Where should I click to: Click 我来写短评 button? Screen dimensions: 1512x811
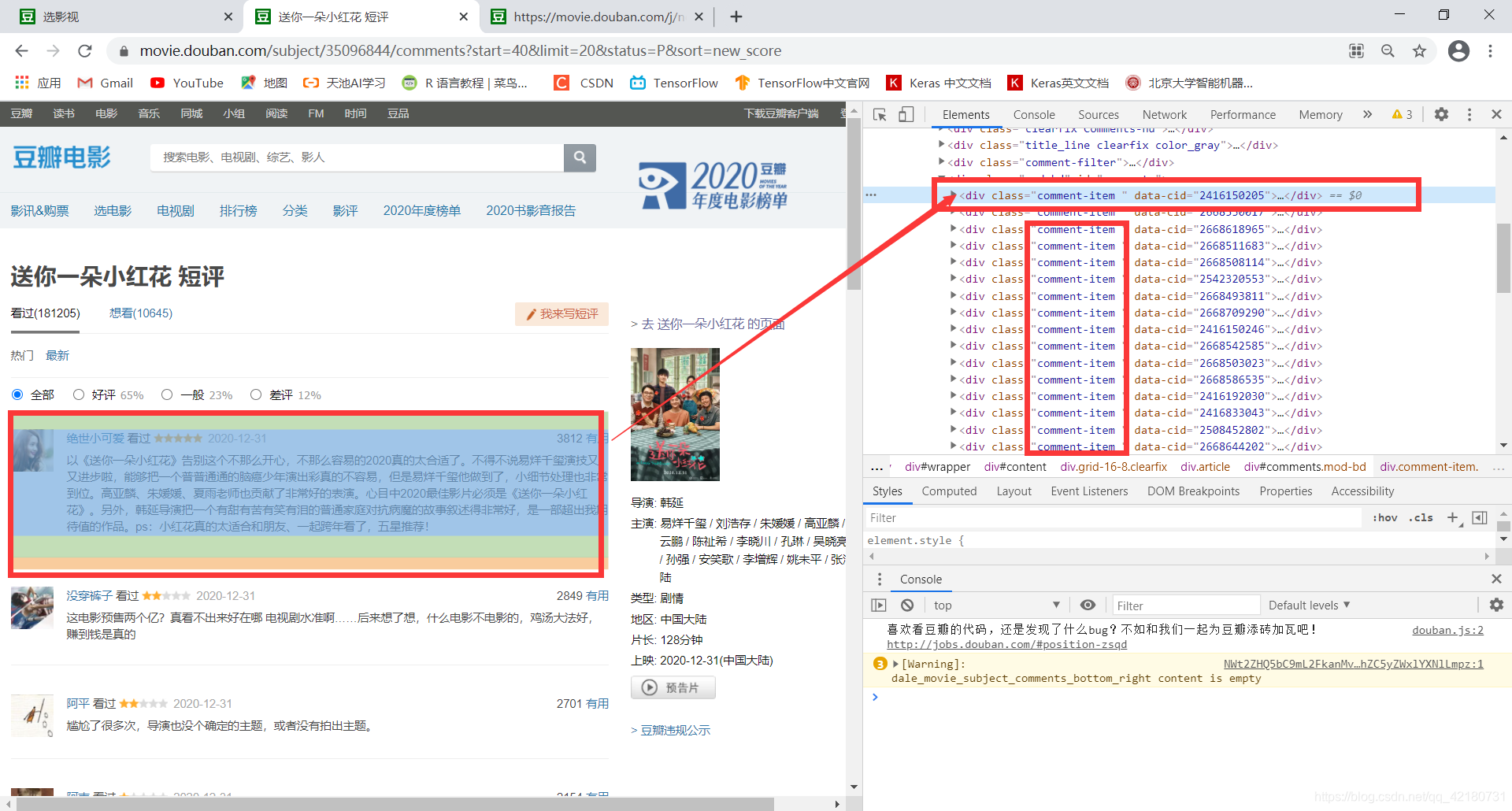coord(561,313)
